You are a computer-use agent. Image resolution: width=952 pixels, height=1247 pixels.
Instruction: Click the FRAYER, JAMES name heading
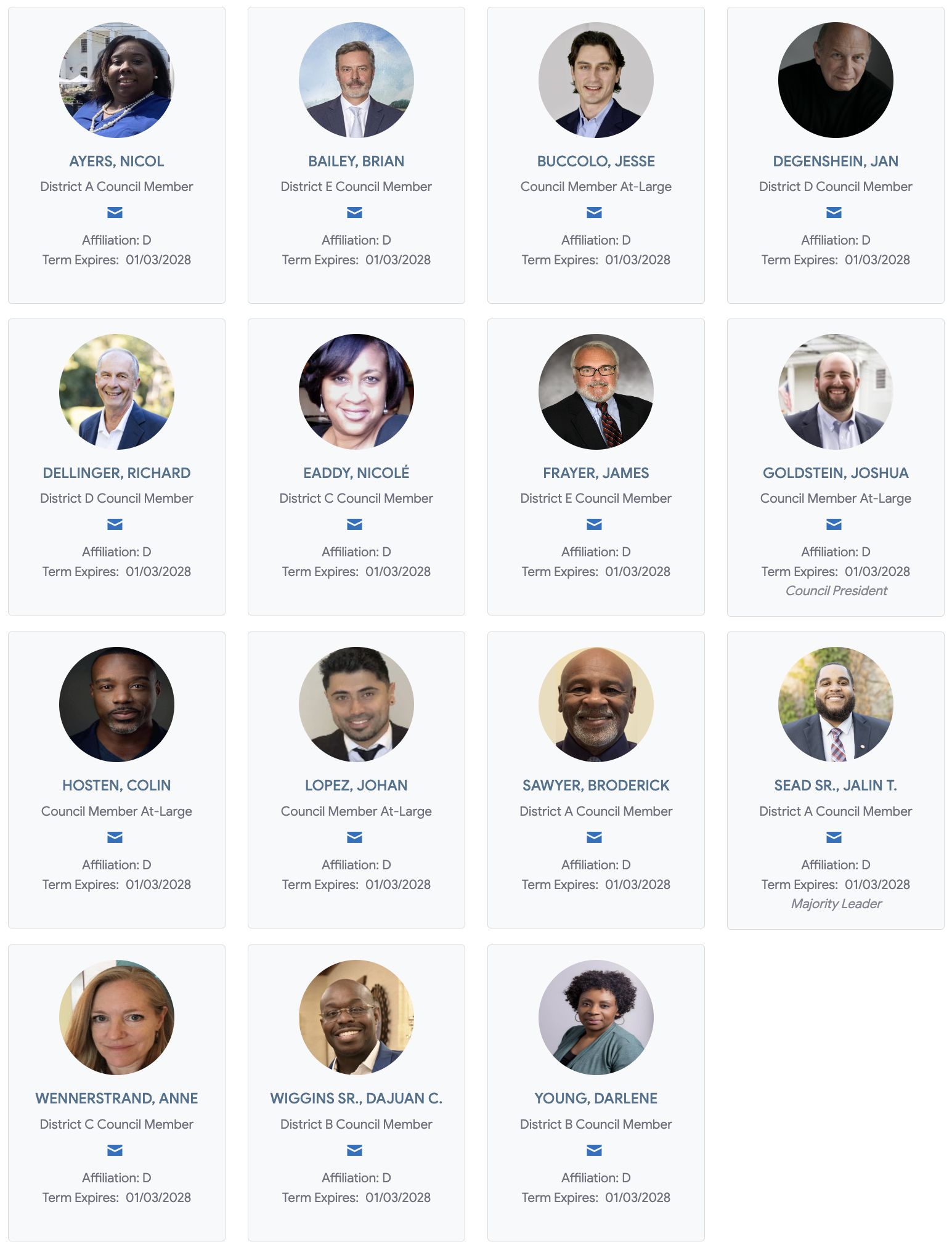[596, 473]
